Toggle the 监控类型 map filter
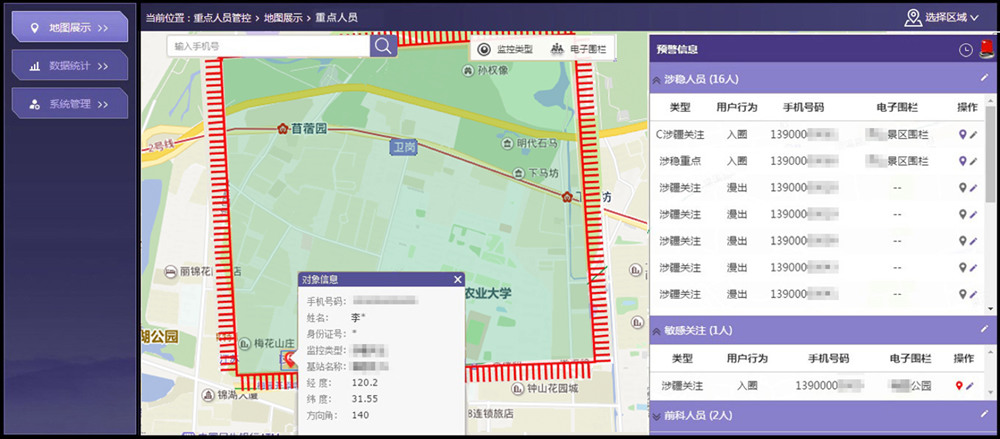Screen dimensions: 1000x439 (x=506, y=49)
